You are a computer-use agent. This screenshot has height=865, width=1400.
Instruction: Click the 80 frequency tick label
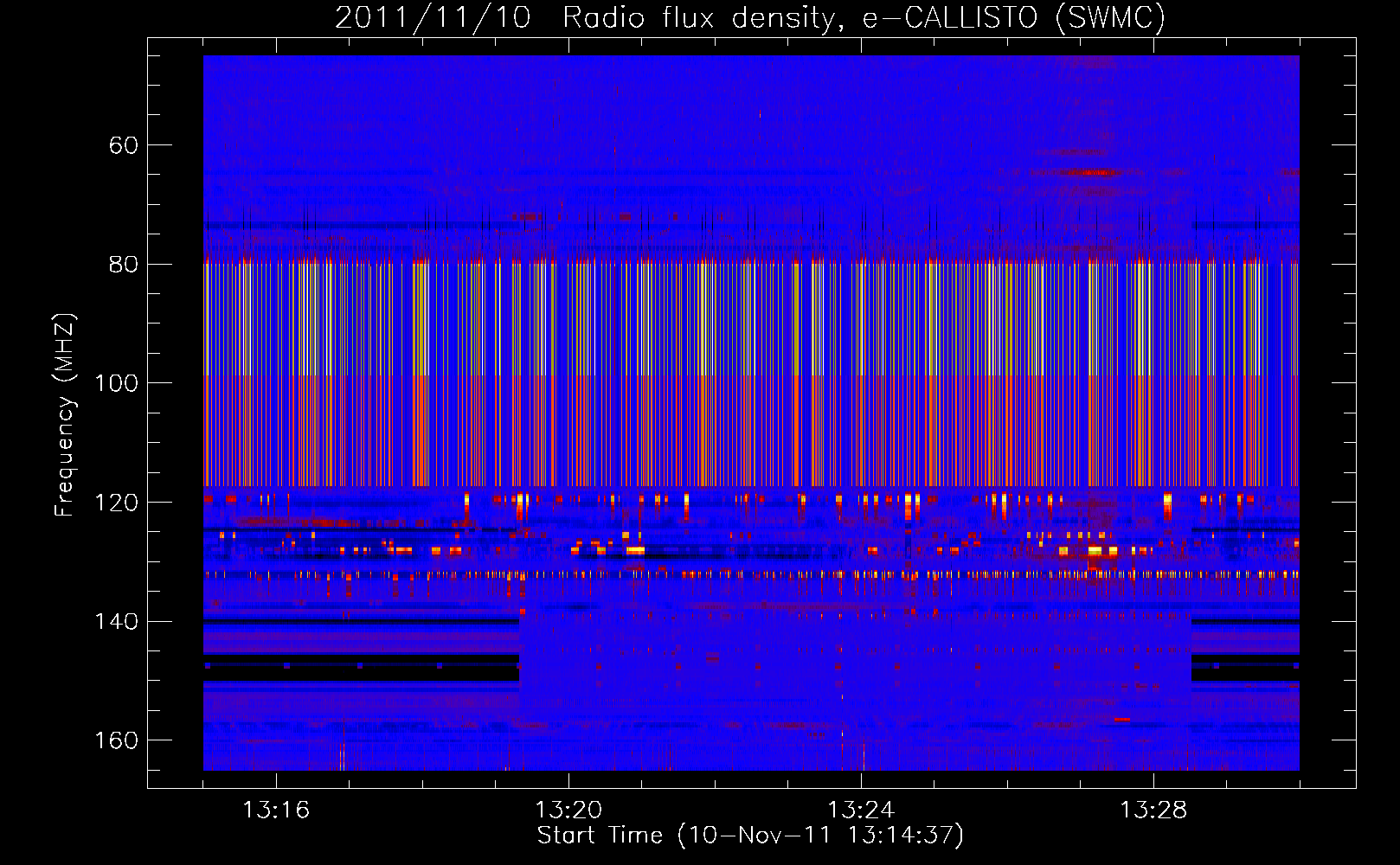coord(123,265)
